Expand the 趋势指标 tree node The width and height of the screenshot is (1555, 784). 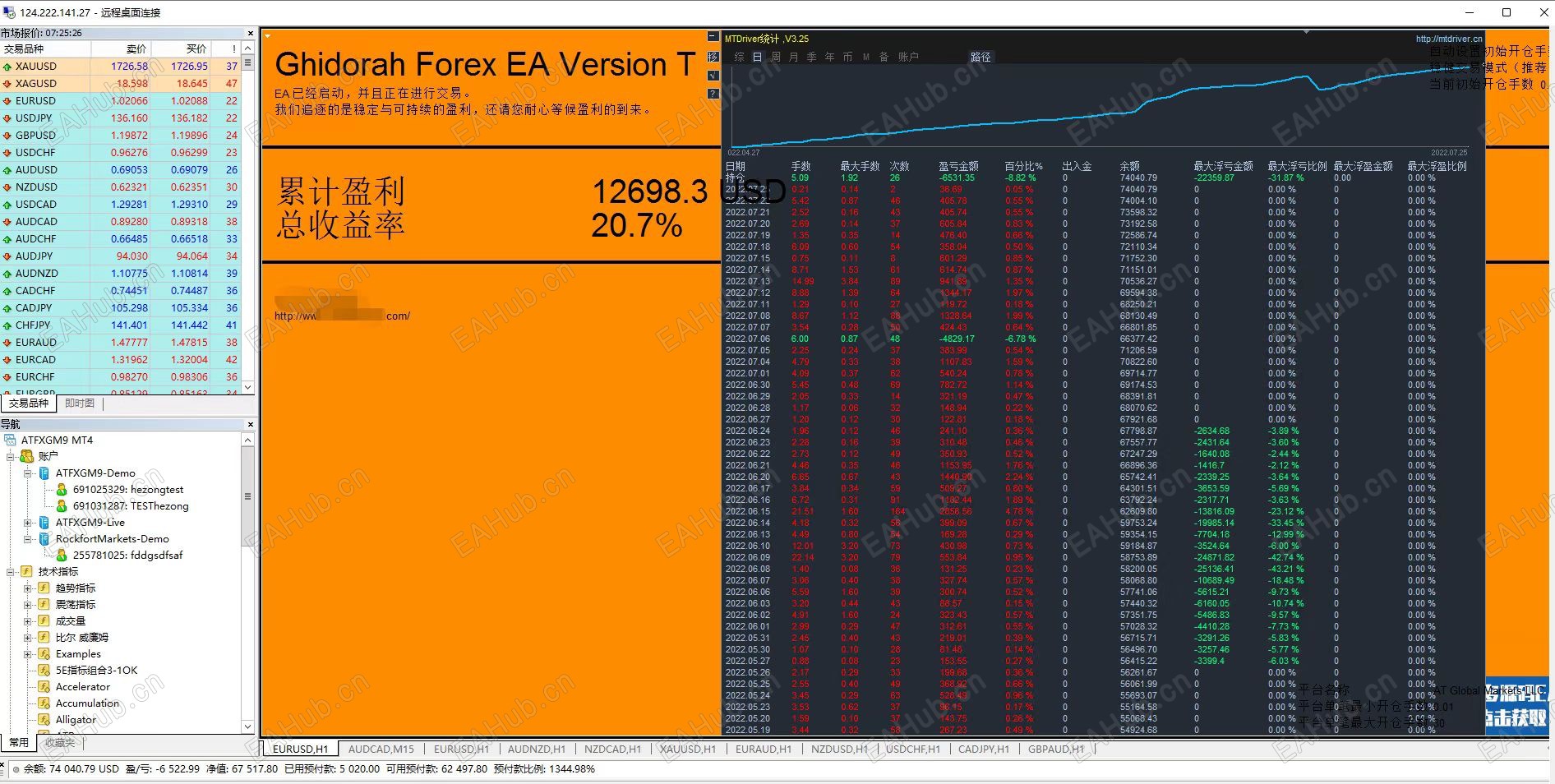point(28,588)
